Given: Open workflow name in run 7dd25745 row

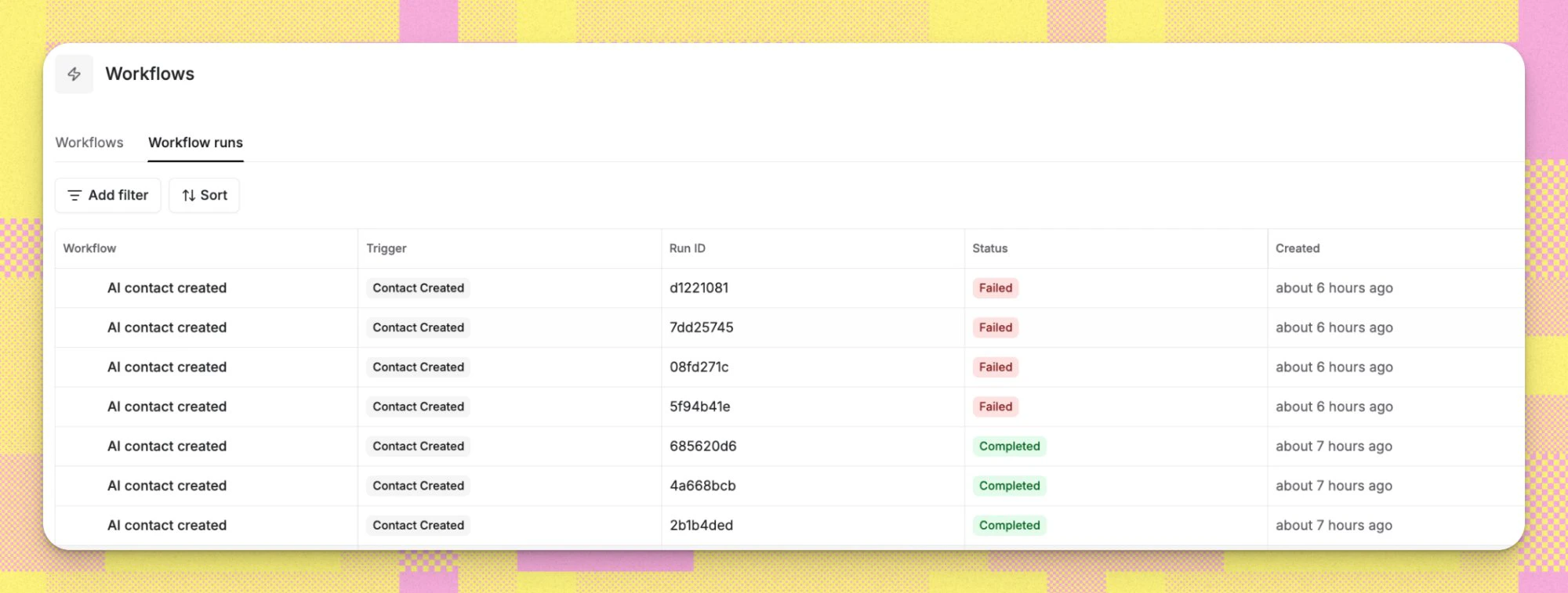Looking at the screenshot, I should [167, 327].
